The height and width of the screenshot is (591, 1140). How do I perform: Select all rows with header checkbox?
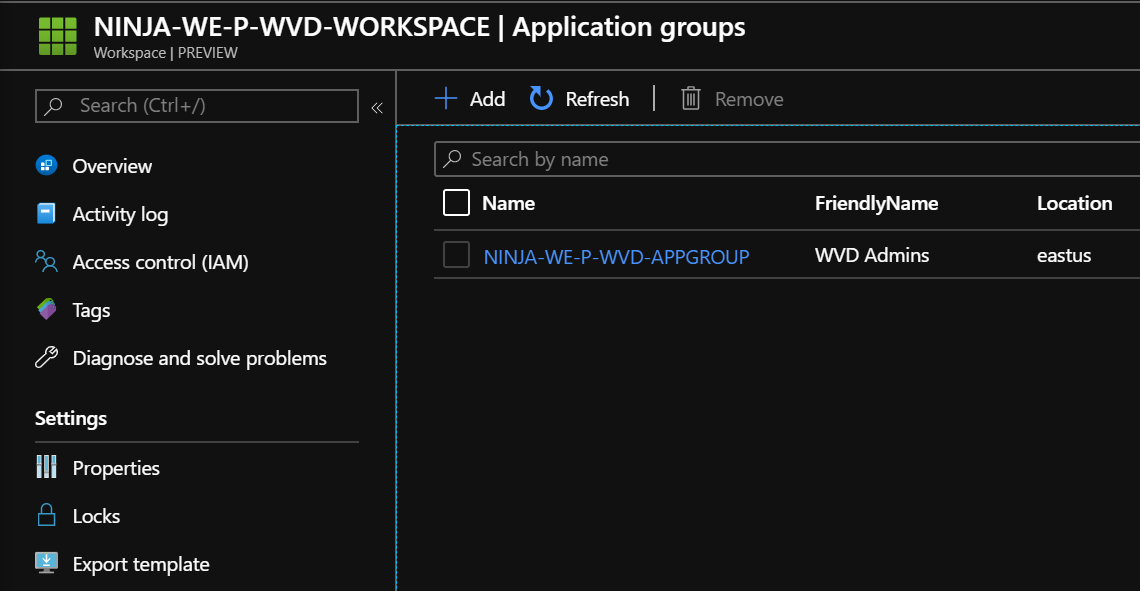pyautogui.click(x=456, y=203)
